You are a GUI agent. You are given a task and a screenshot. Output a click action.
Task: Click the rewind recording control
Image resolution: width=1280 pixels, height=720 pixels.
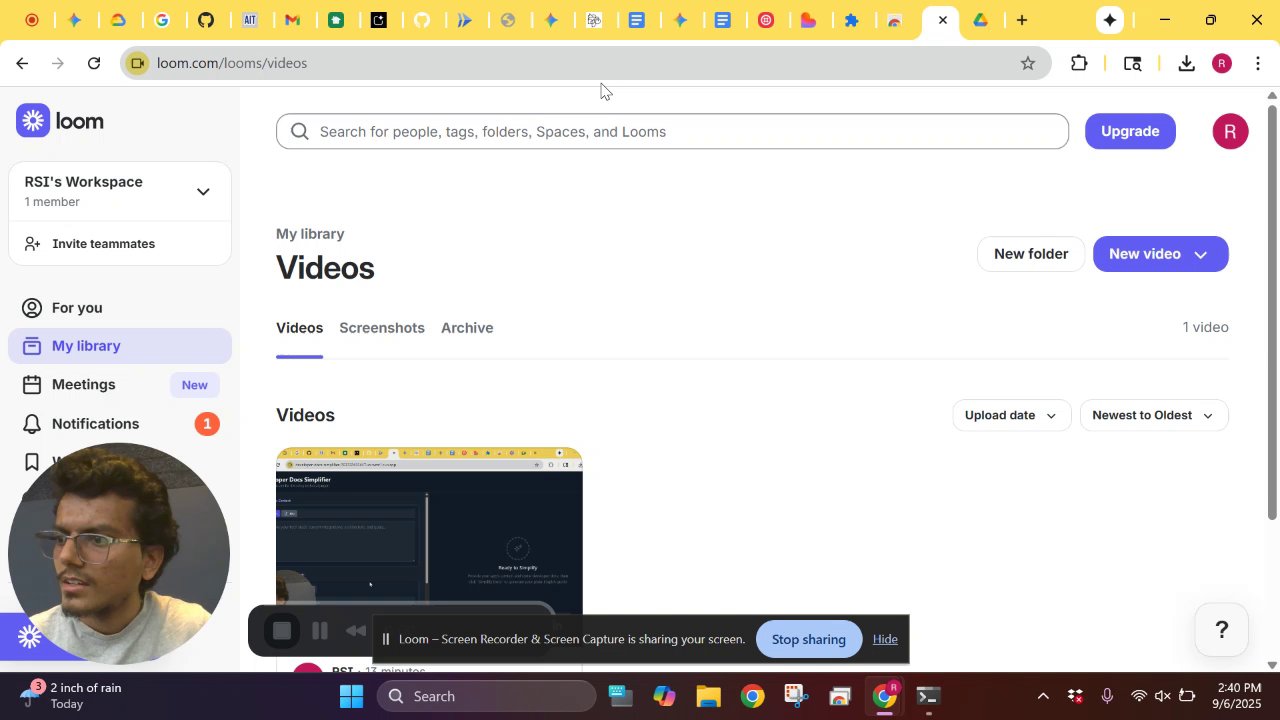pyautogui.click(x=356, y=631)
